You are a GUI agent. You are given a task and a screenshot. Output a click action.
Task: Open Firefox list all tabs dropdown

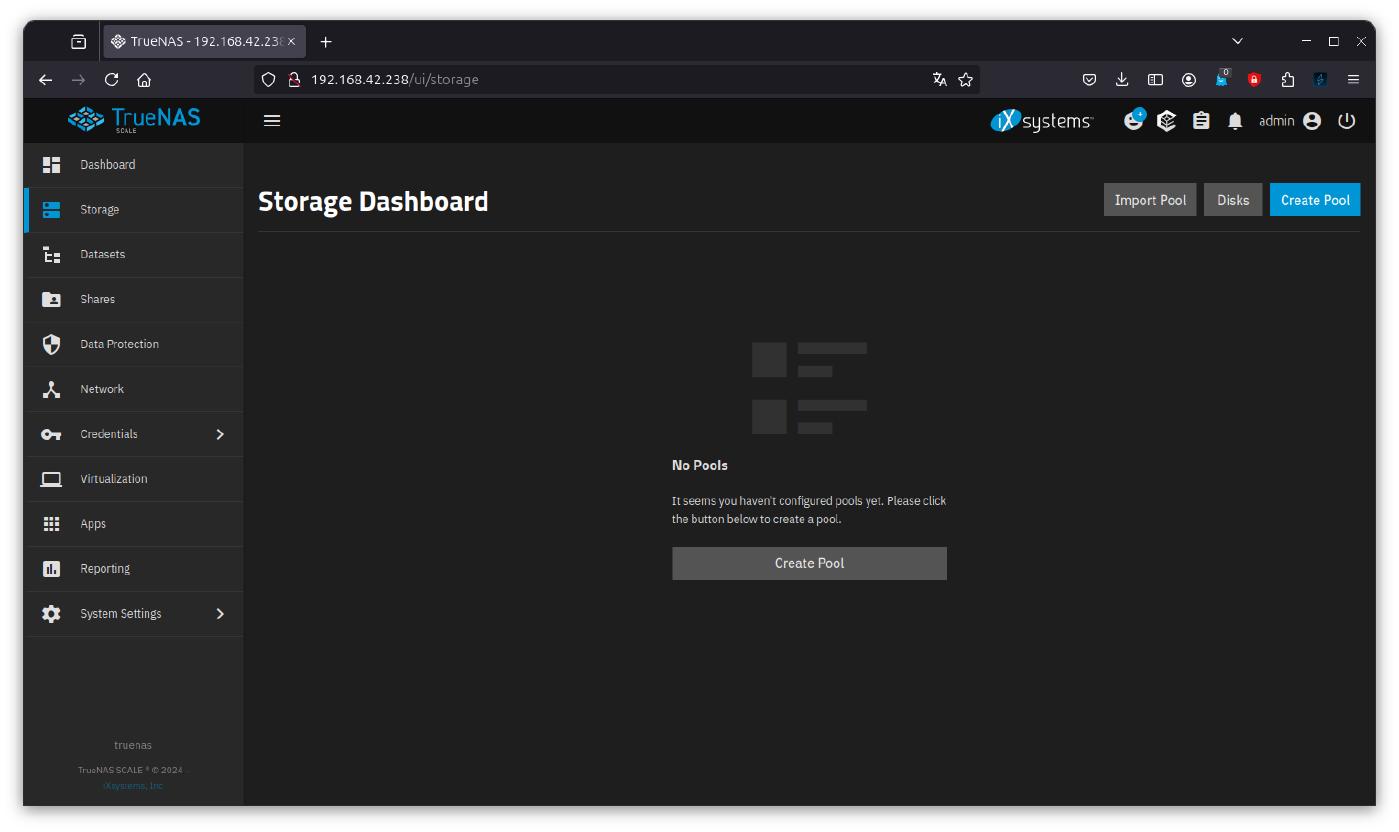(1237, 42)
